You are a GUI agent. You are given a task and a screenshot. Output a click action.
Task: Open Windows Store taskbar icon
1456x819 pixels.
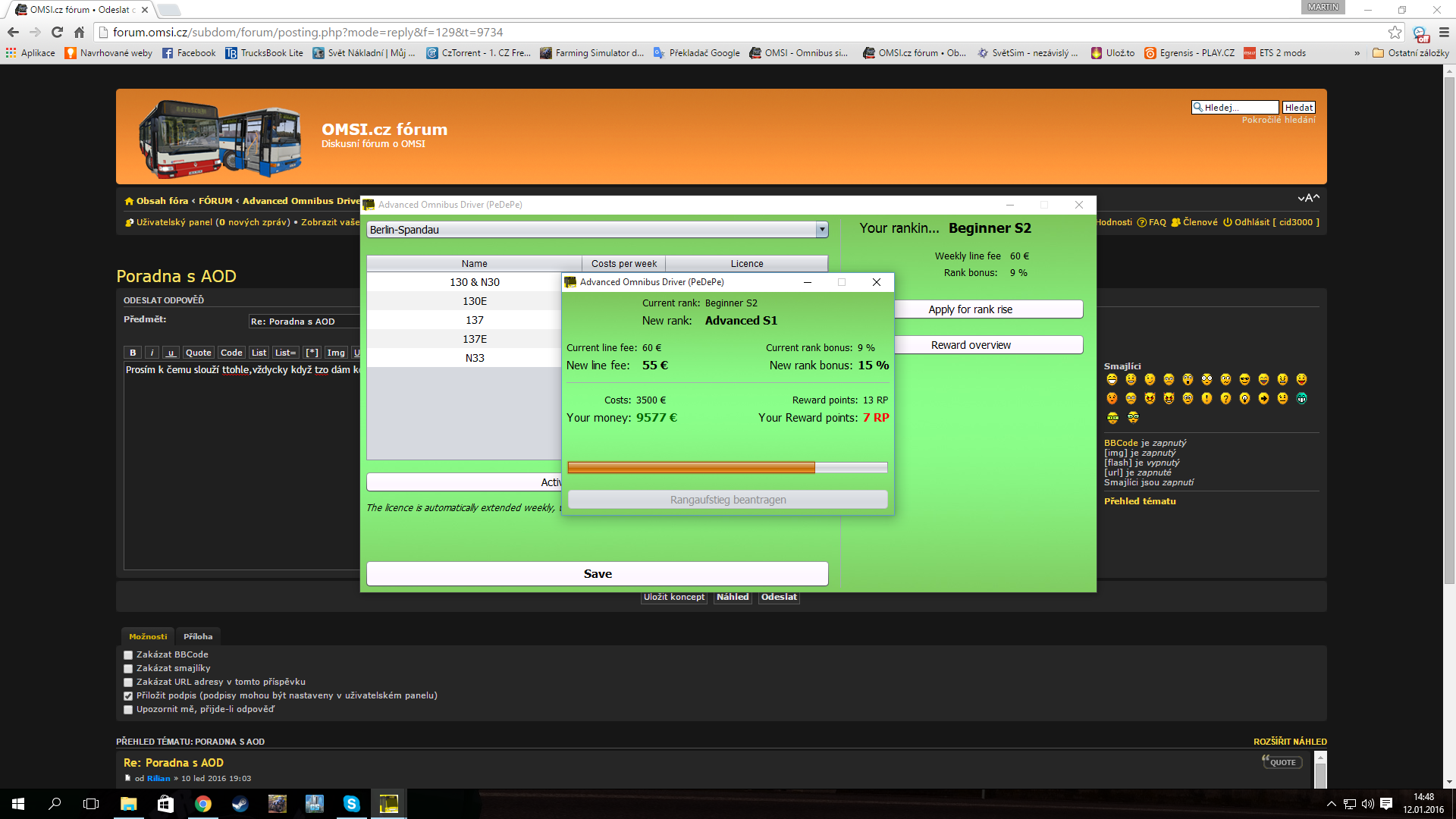pos(165,804)
